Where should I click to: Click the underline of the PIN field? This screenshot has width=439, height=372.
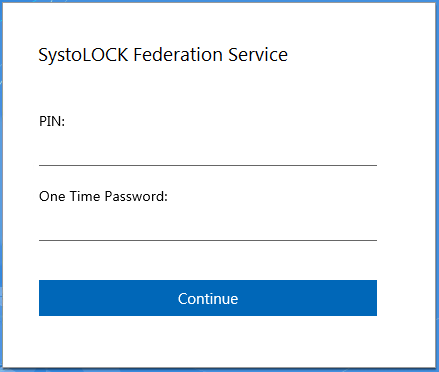point(208,165)
